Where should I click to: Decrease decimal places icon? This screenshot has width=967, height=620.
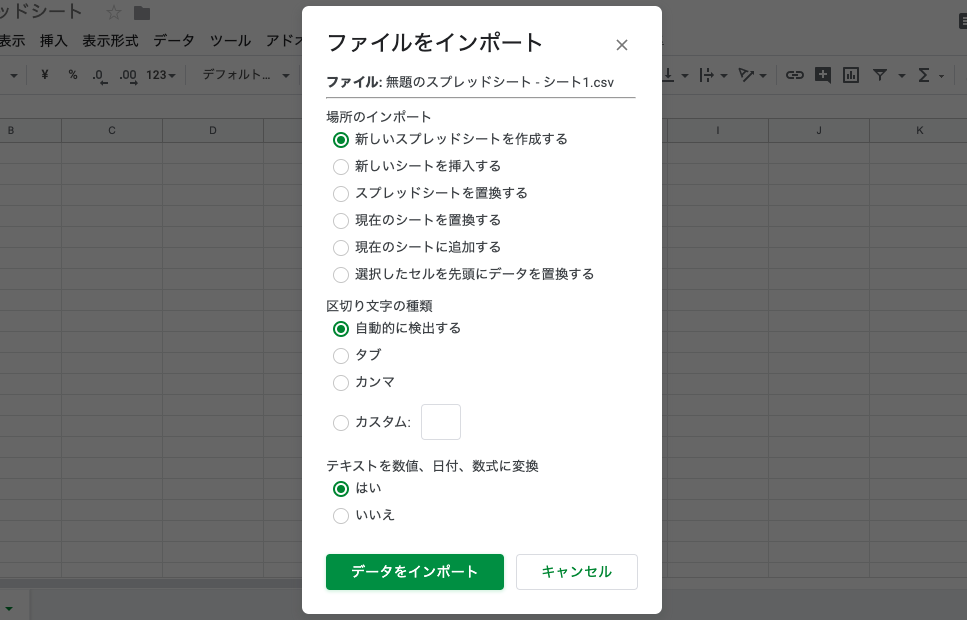click(x=99, y=76)
